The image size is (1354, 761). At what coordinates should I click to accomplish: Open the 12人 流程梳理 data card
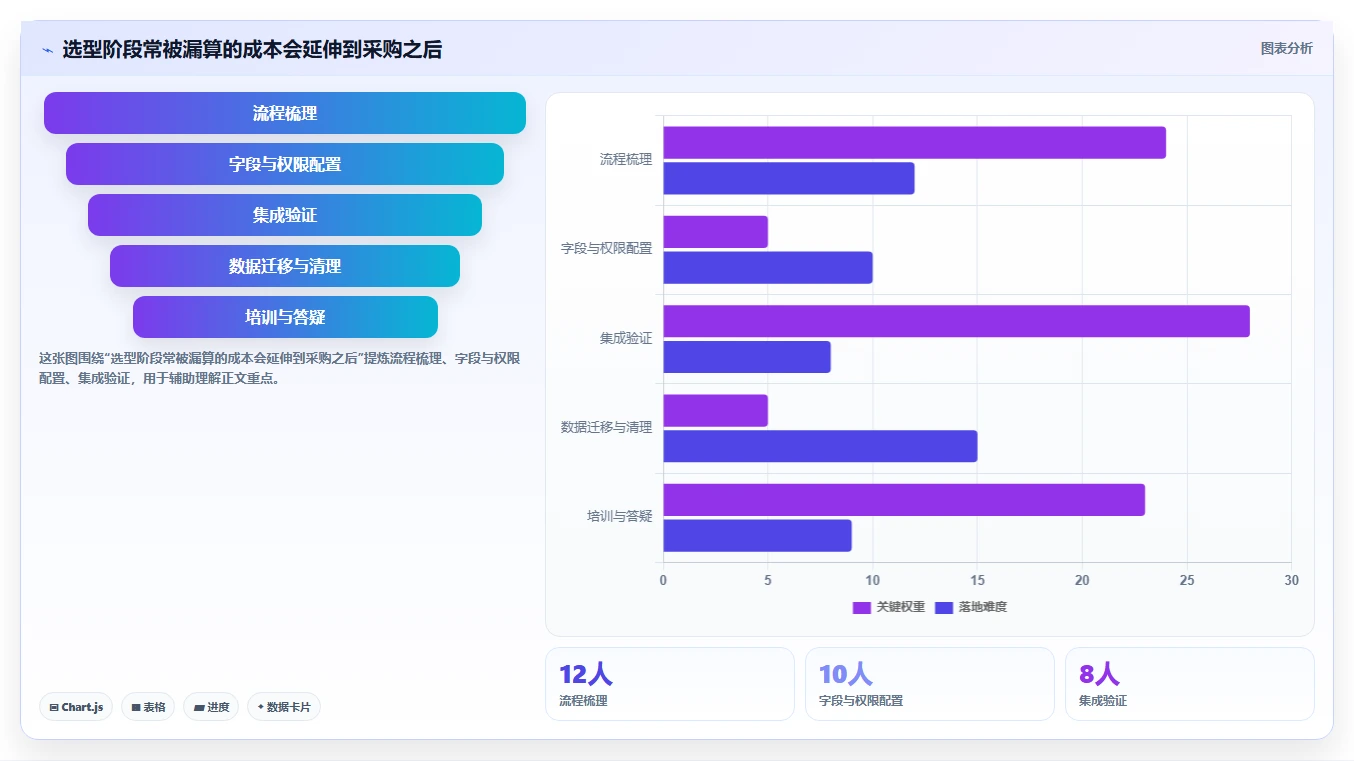(x=670, y=684)
